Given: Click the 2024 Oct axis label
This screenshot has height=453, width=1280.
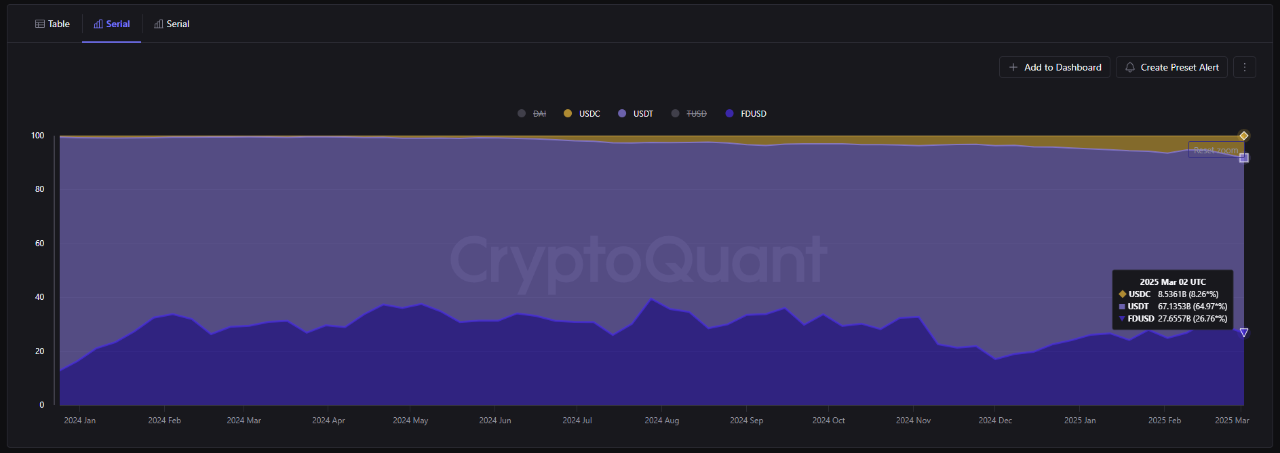Looking at the screenshot, I should 828,420.
